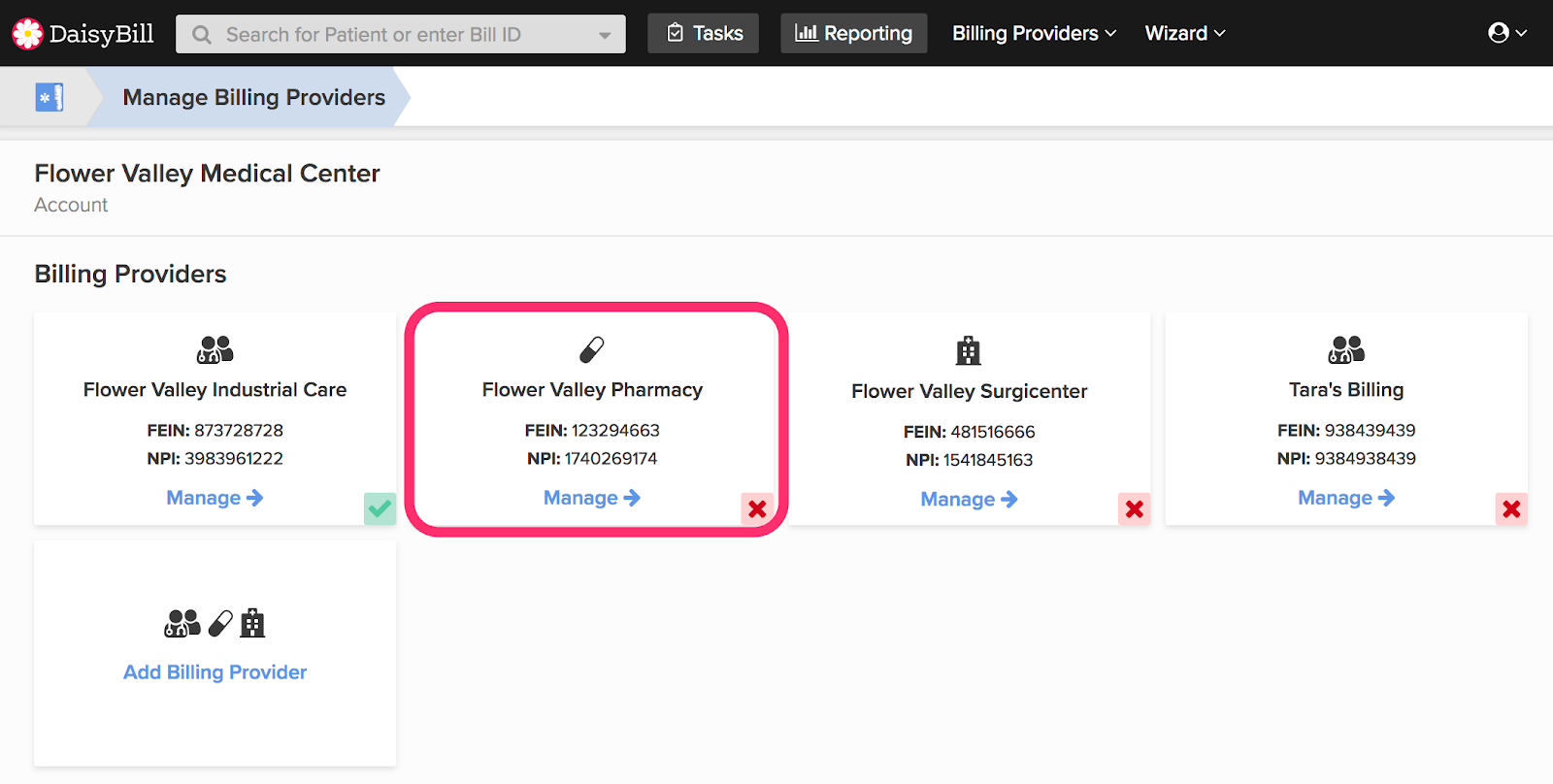1553x784 pixels.
Task: Click the Flower Valley Industrial Care provider icon
Action: point(215,349)
